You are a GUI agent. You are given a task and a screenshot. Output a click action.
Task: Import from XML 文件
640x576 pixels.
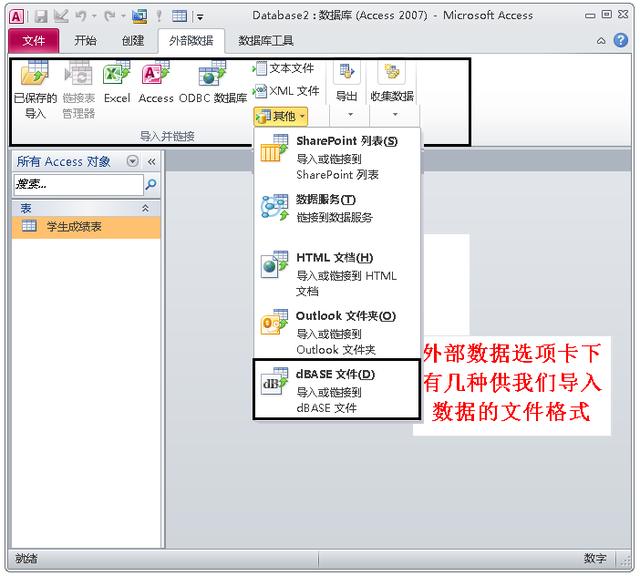[x=285, y=90]
